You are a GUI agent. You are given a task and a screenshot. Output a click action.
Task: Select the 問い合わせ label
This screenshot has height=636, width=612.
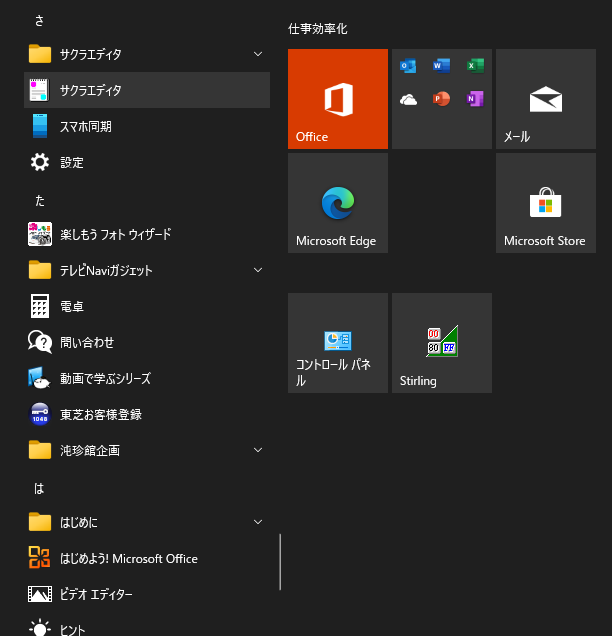[87, 342]
